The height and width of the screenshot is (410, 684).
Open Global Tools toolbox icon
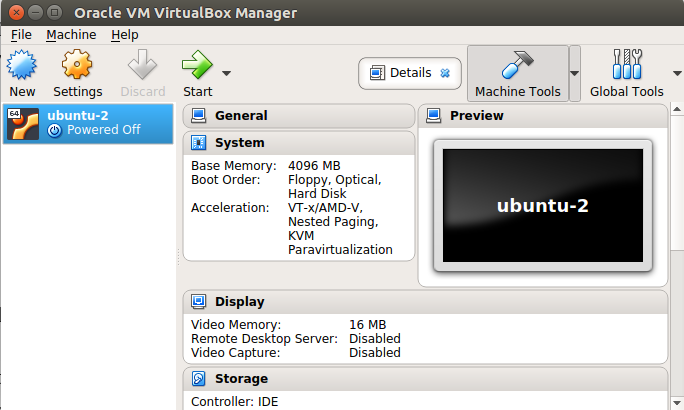627,64
